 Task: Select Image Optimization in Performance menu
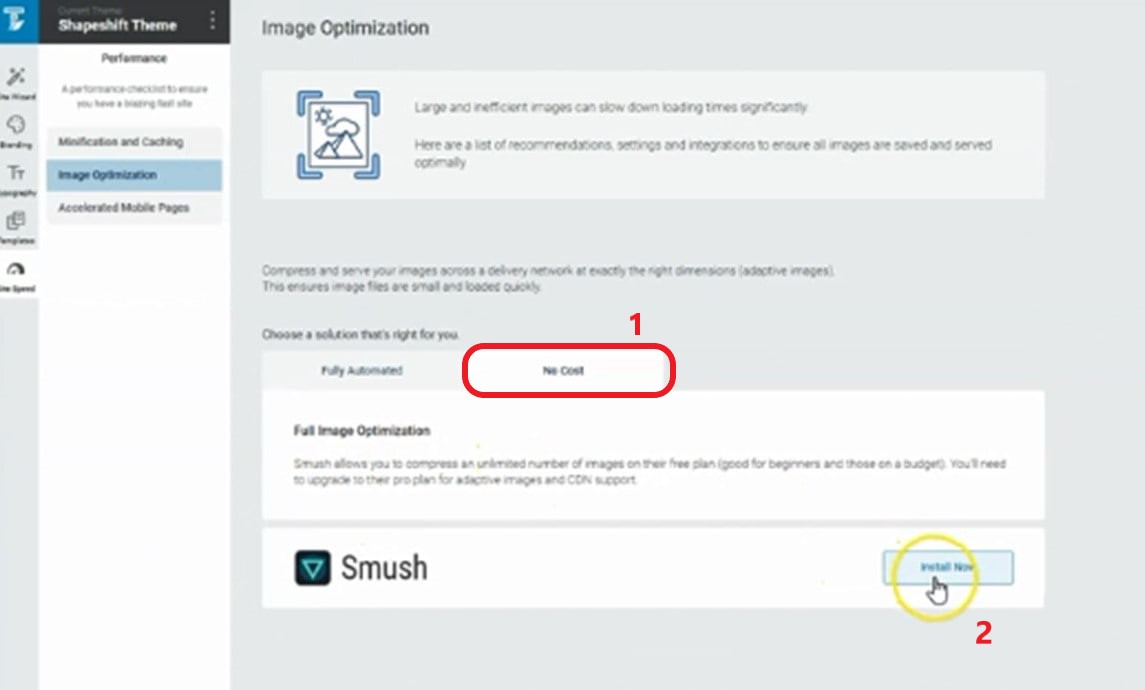point(134,175)
